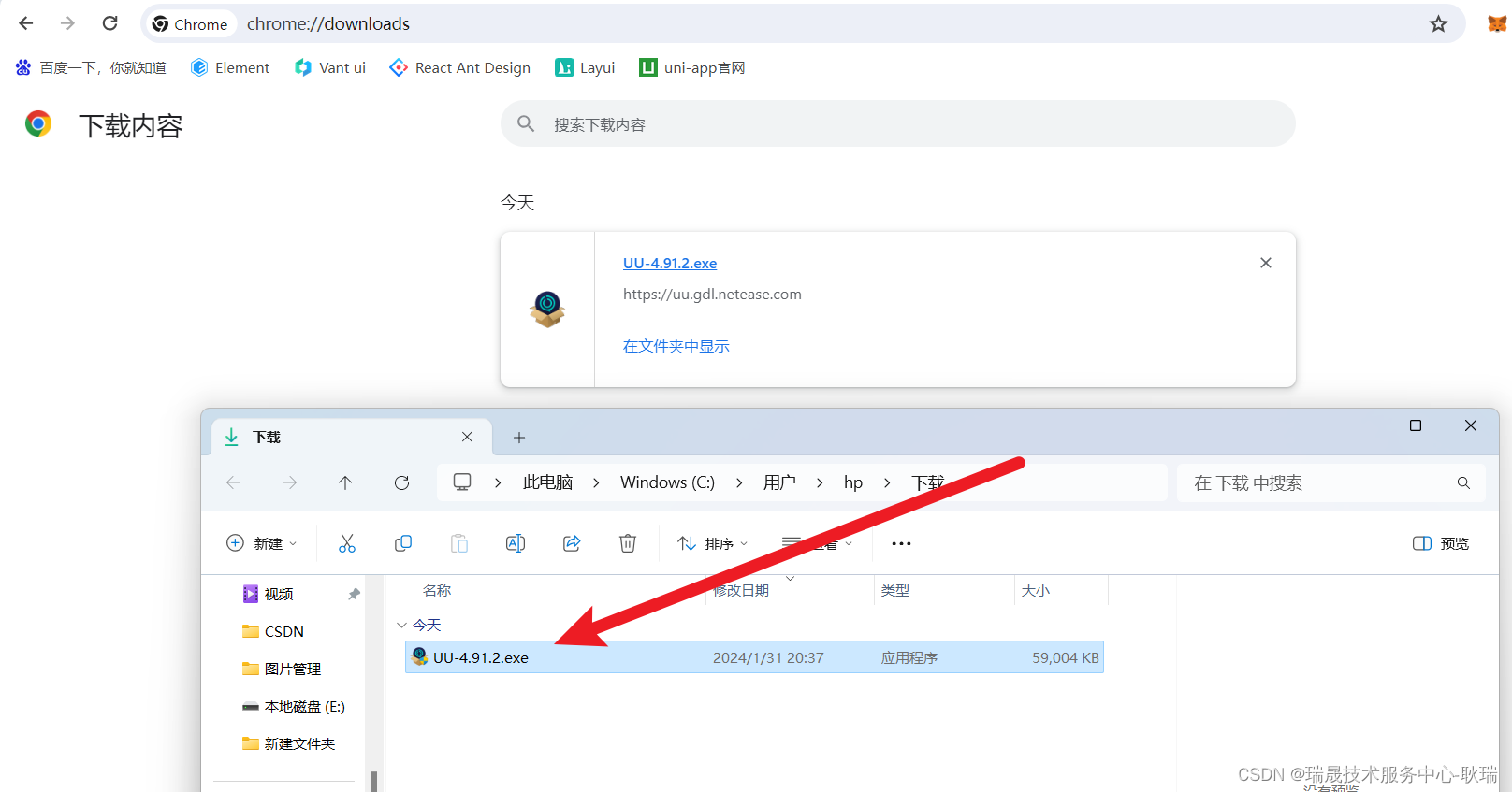1512x792 pixels.
Task: Open the 新建 dropdown menu
Action: tap(262, 543)
